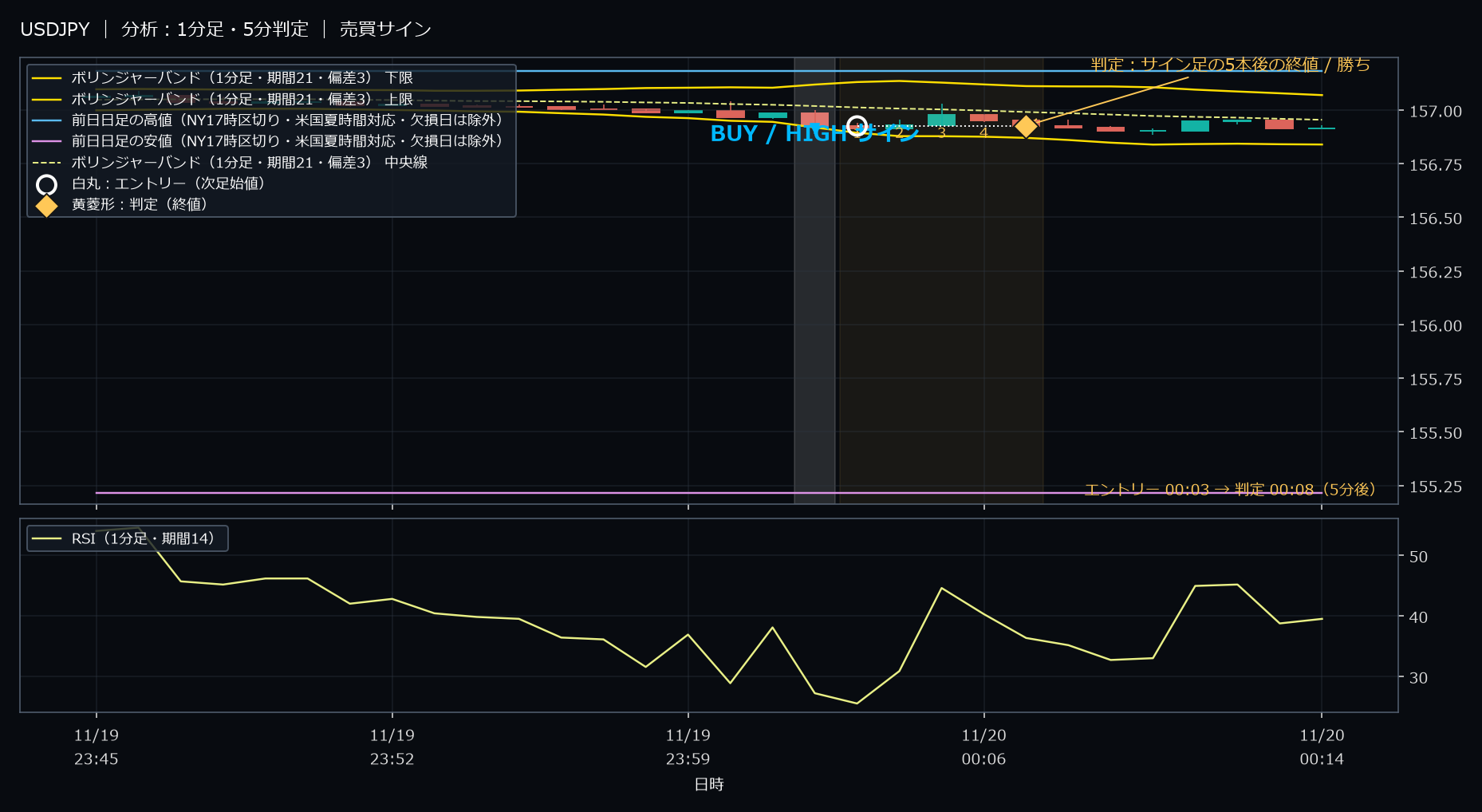Click the 156.75 price axis label
Image resolution: width=1482 pixels, height=812 pixels.
tap(1436, 165)
